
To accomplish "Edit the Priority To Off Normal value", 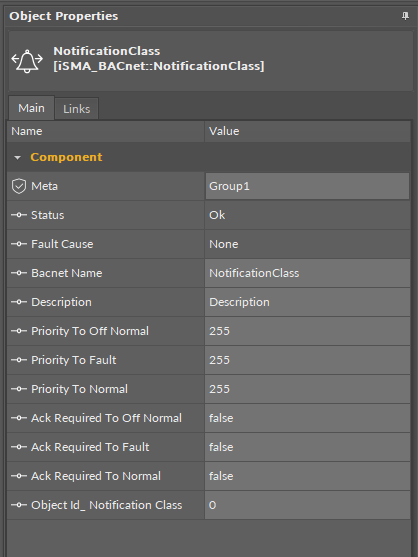I will pyautogui.click(x=308, y=331).
